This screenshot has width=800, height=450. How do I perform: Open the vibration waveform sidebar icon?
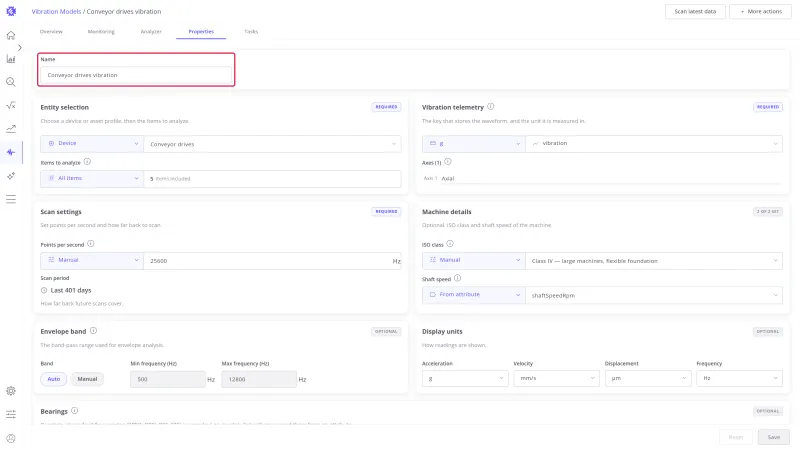tap(11, 152)
